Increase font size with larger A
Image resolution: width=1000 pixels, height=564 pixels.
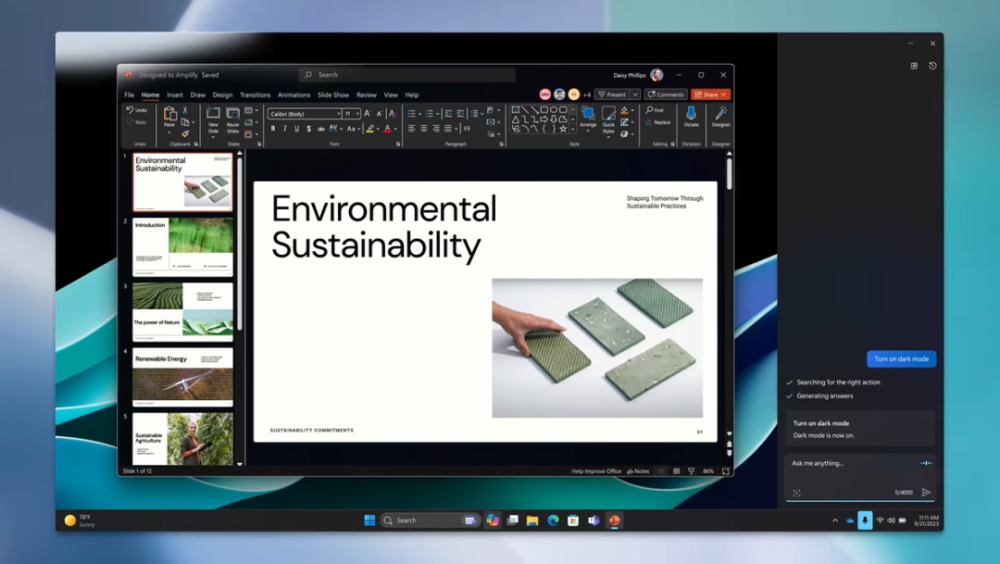(367, 114)
